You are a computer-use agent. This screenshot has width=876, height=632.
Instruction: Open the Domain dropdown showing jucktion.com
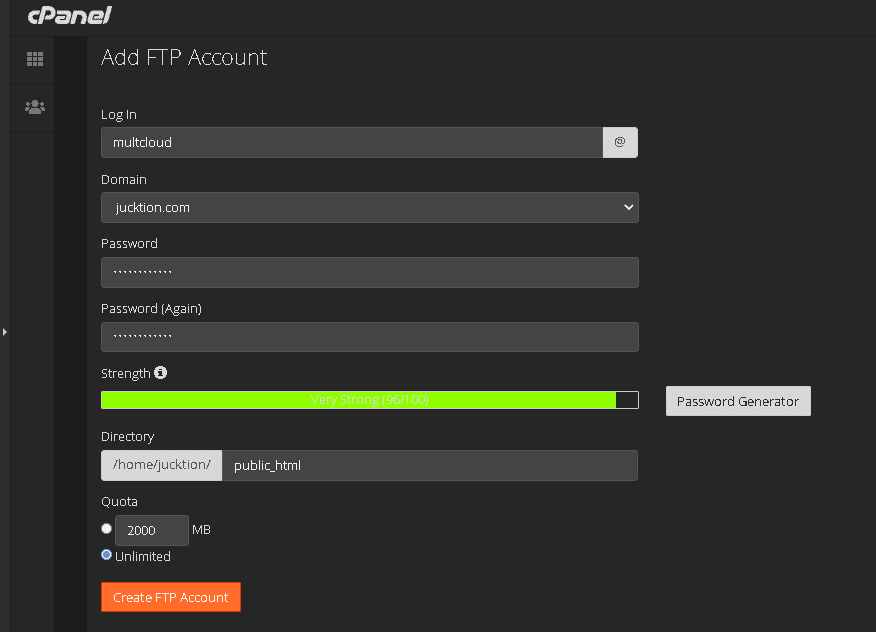click(x=370, y=207)
